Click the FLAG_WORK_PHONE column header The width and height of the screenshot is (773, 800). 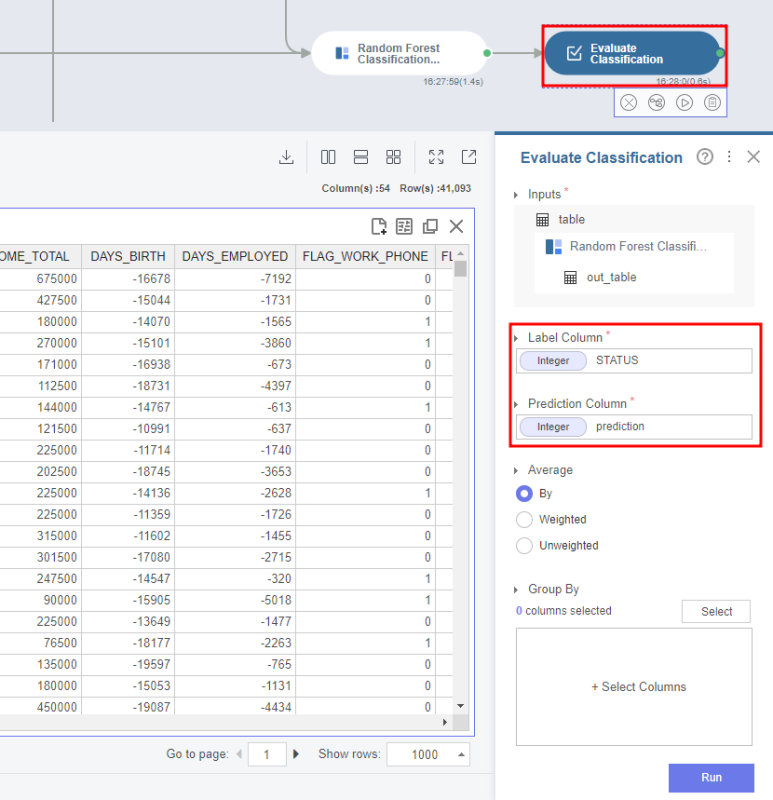[365, 256]
